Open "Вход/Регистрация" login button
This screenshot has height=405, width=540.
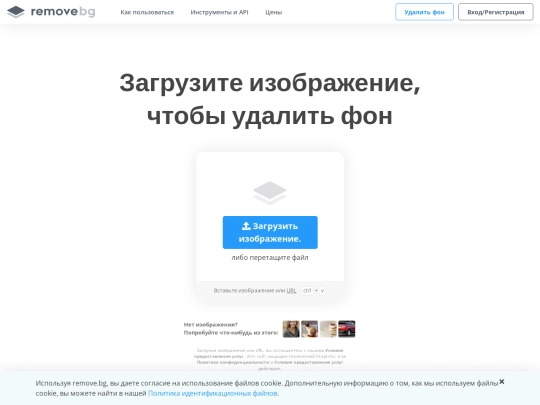tap(496, 12)
